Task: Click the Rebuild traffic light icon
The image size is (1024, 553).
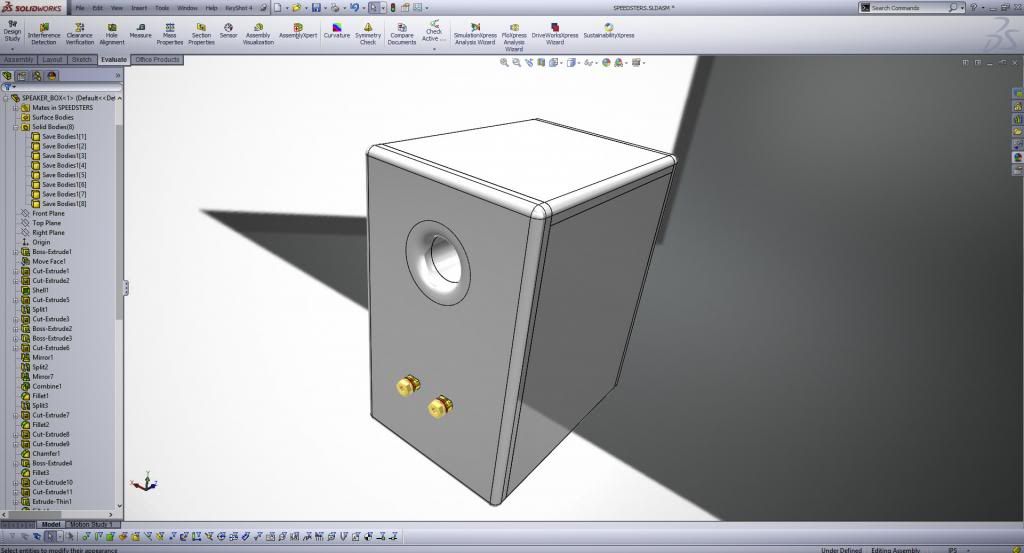Action: click(x=392, y=8)
